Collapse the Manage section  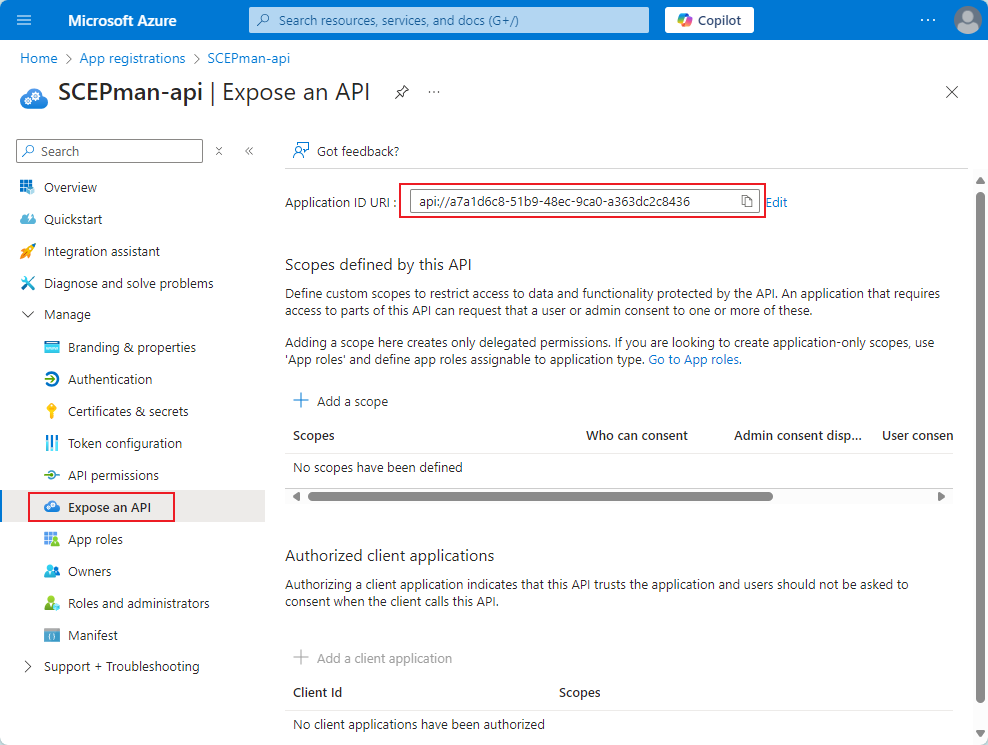[x=27, y=315]
